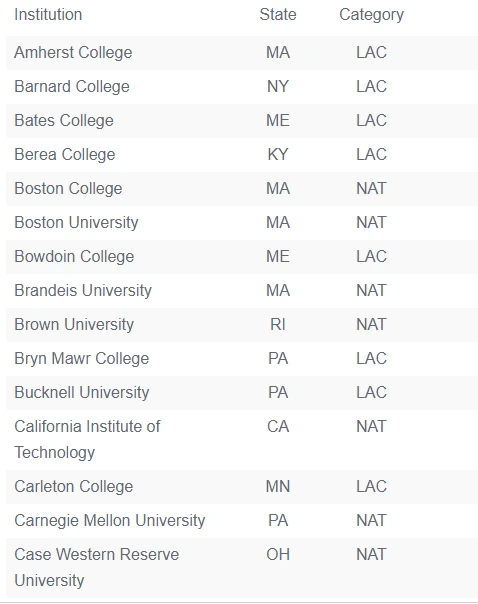This screenshot has height=604, width=478.
Task: Select the Berea College row
Action: pos(242,155)
